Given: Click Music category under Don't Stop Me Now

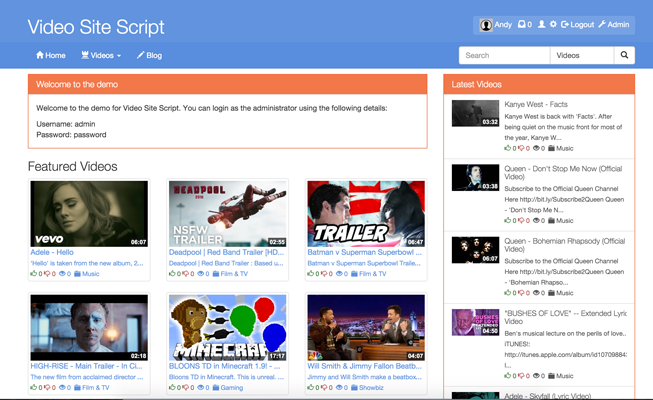Looking at the screenshot, I should point(561,220).
